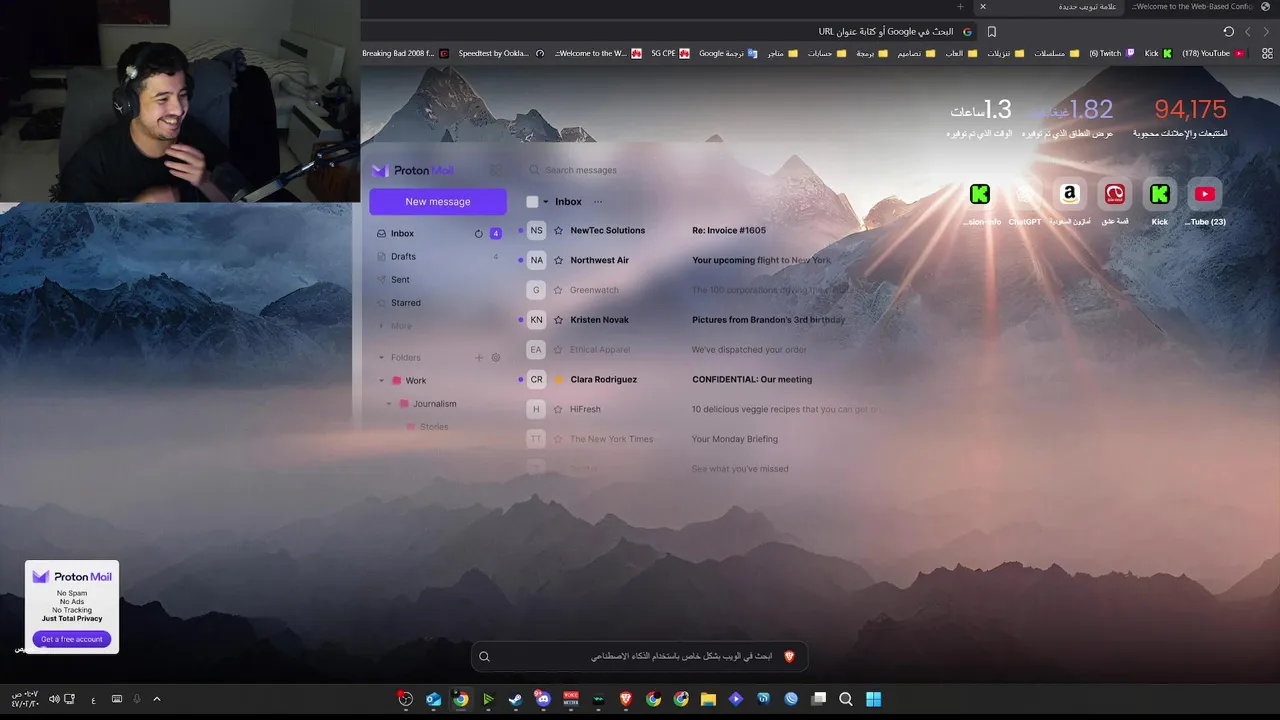Click the volume icon in system tray
This screenshot has height=720, width=1280.
point(54,699)
